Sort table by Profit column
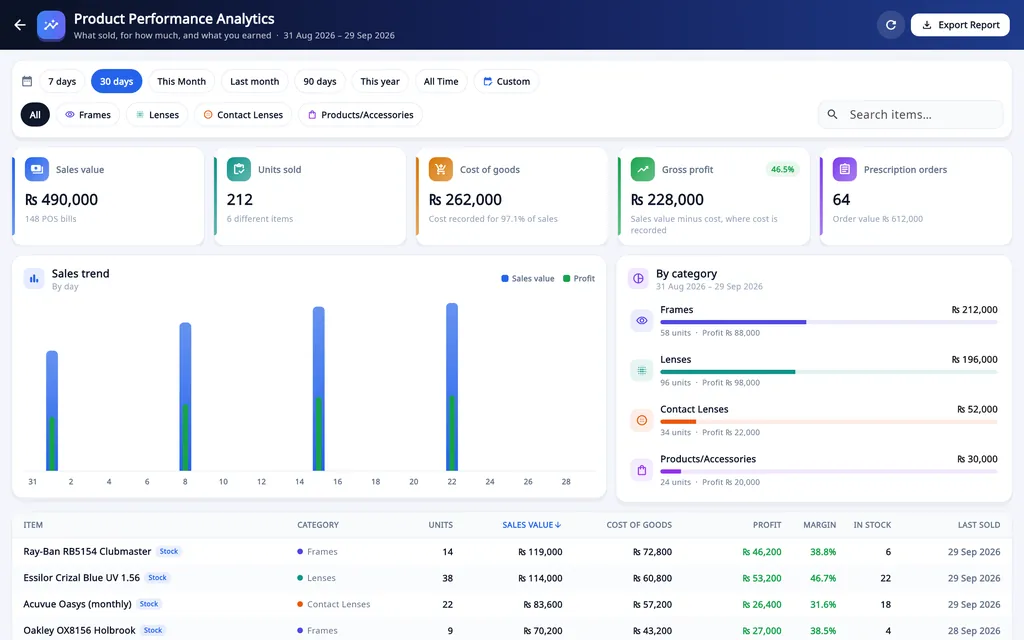This screenshot has height=640, width=1024. click(767, 525)
